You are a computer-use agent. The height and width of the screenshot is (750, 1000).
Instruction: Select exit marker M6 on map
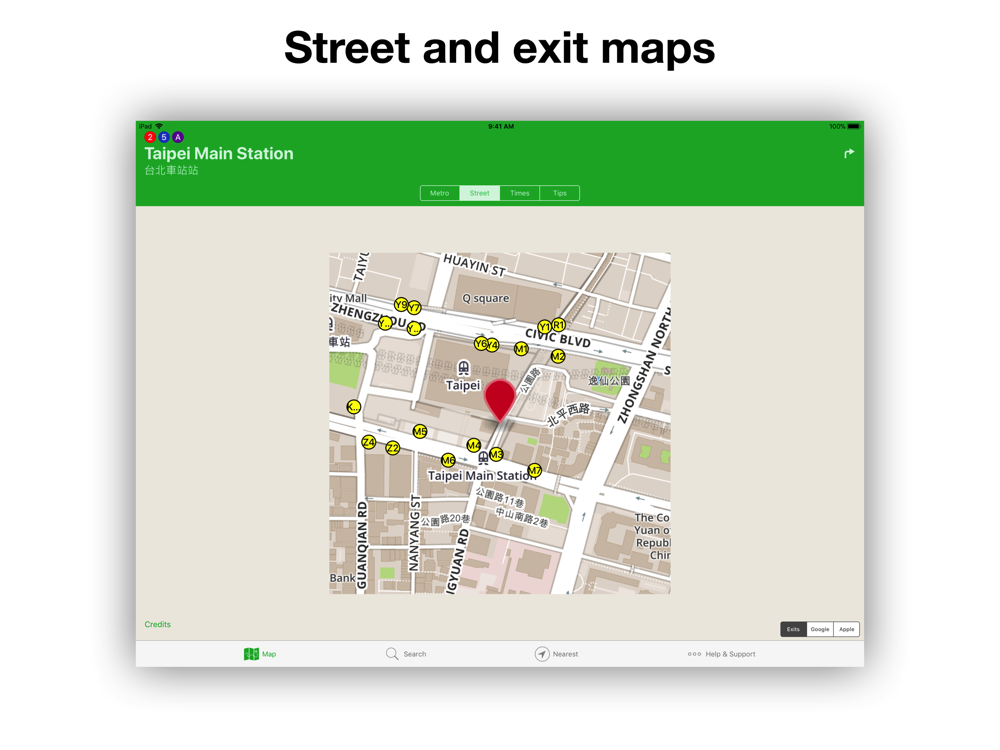pyautogui.click(x=448, y=460)
